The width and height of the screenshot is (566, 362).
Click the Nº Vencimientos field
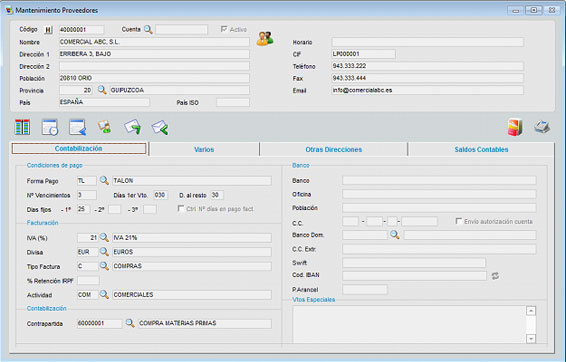[87, 195]
